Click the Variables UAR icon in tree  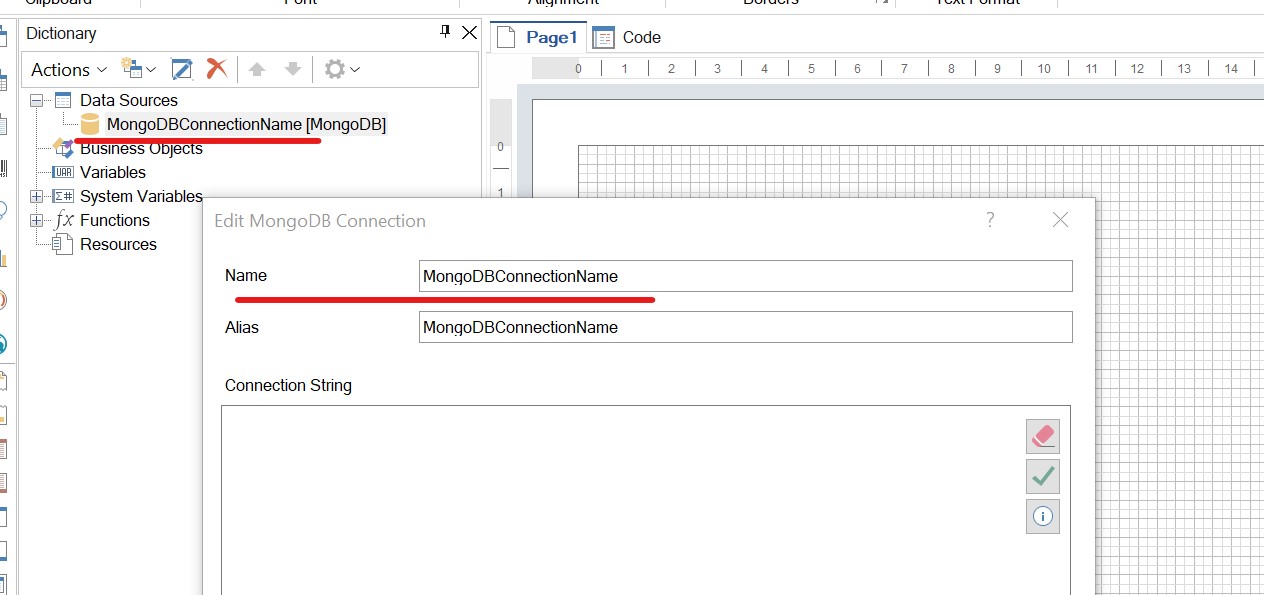(63, 172)
